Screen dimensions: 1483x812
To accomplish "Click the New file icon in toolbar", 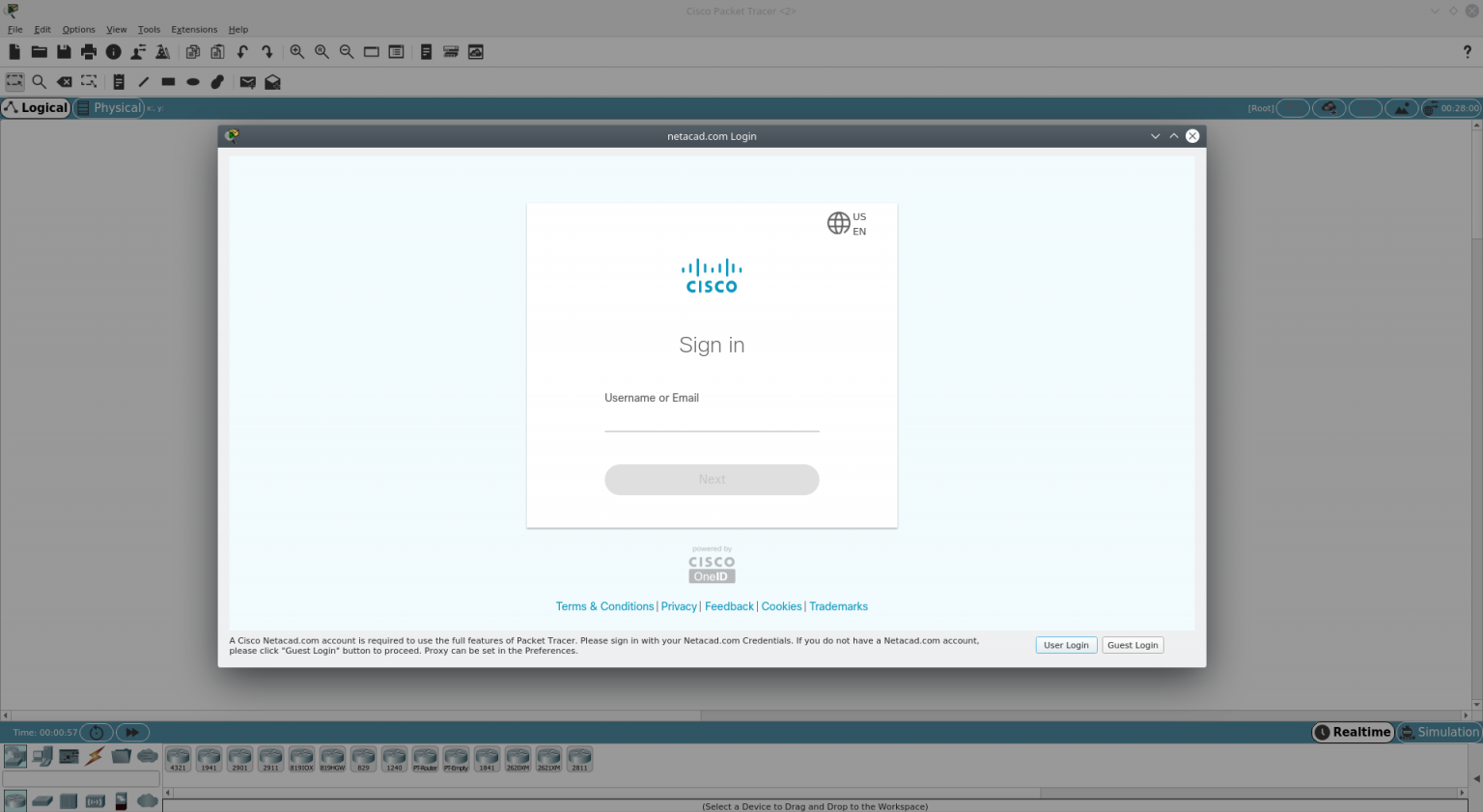I will point(14,52).
